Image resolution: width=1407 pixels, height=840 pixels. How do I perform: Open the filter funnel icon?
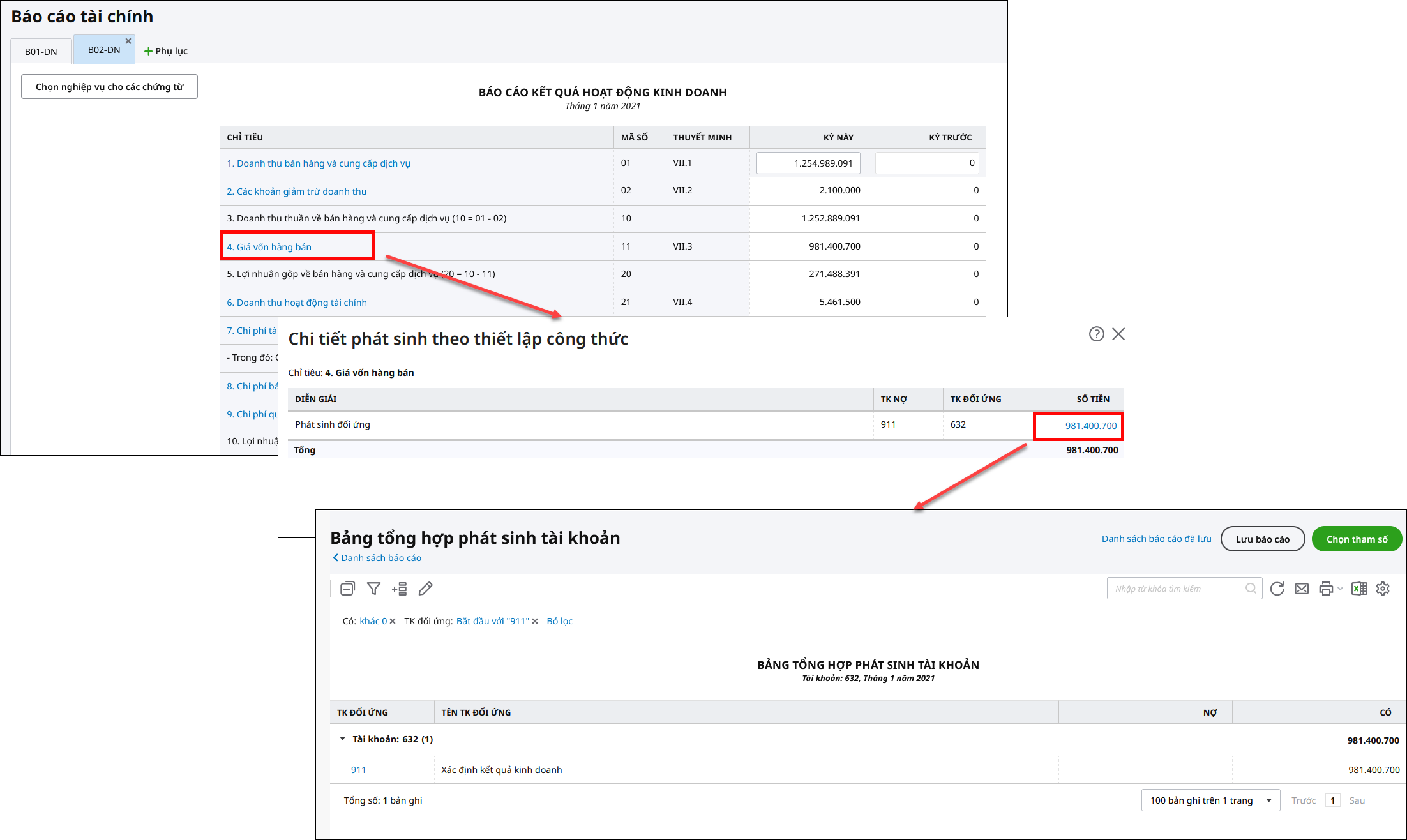[373, 589]
